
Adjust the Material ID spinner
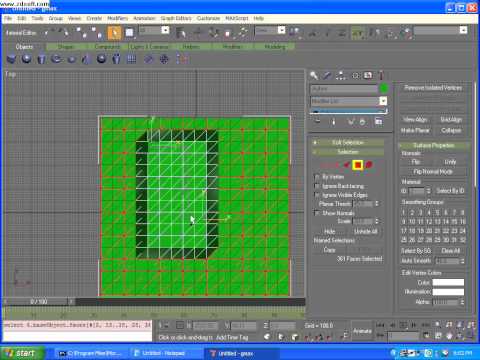point(428,191)
